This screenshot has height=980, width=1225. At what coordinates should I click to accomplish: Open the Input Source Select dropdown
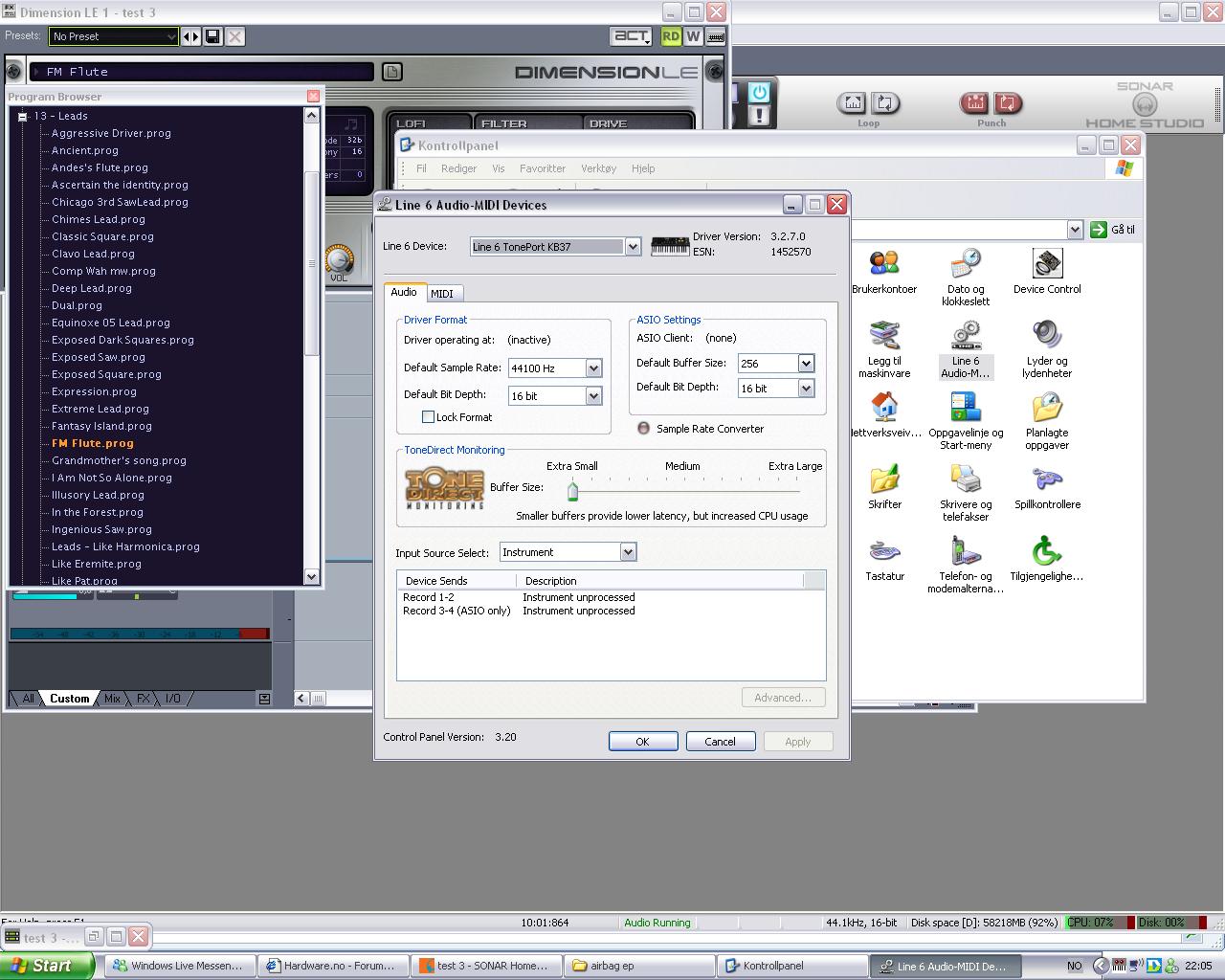pos(628,552)
